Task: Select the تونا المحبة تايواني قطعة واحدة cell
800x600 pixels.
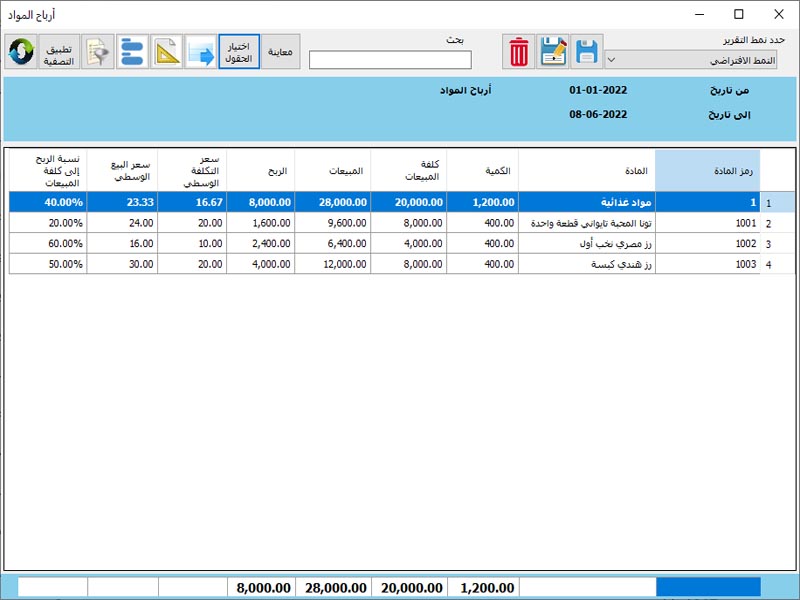Action: pos(587,223)
